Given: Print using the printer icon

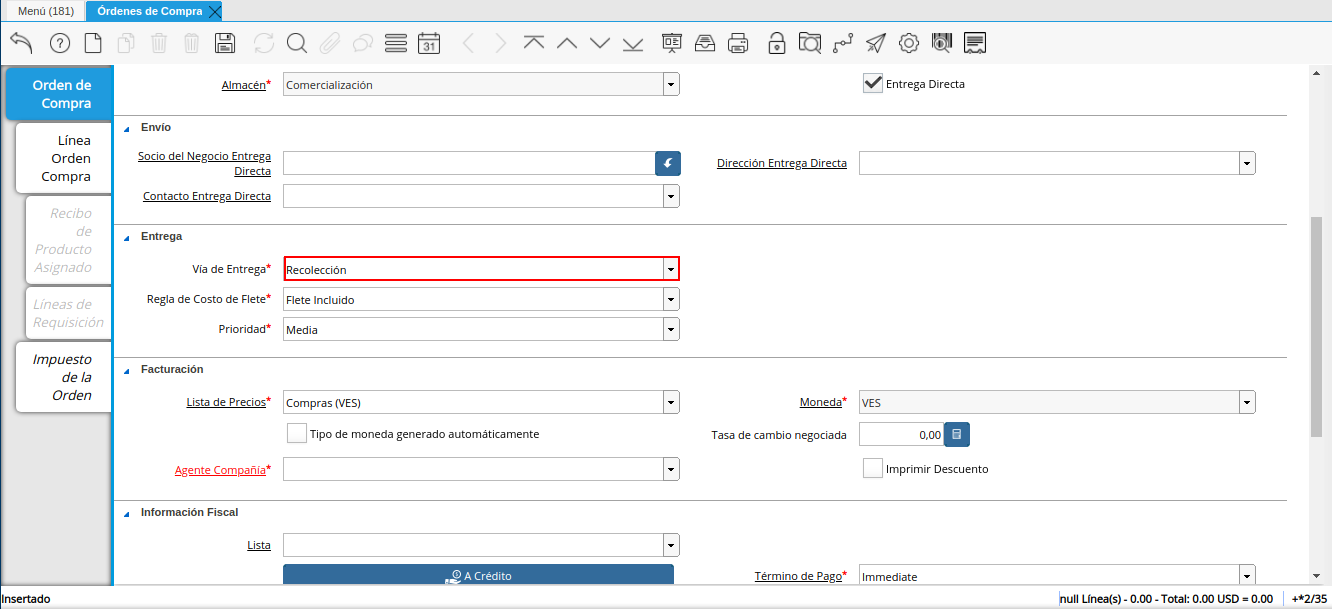Looking at the screenshot, I should click(x=738, y=43).
